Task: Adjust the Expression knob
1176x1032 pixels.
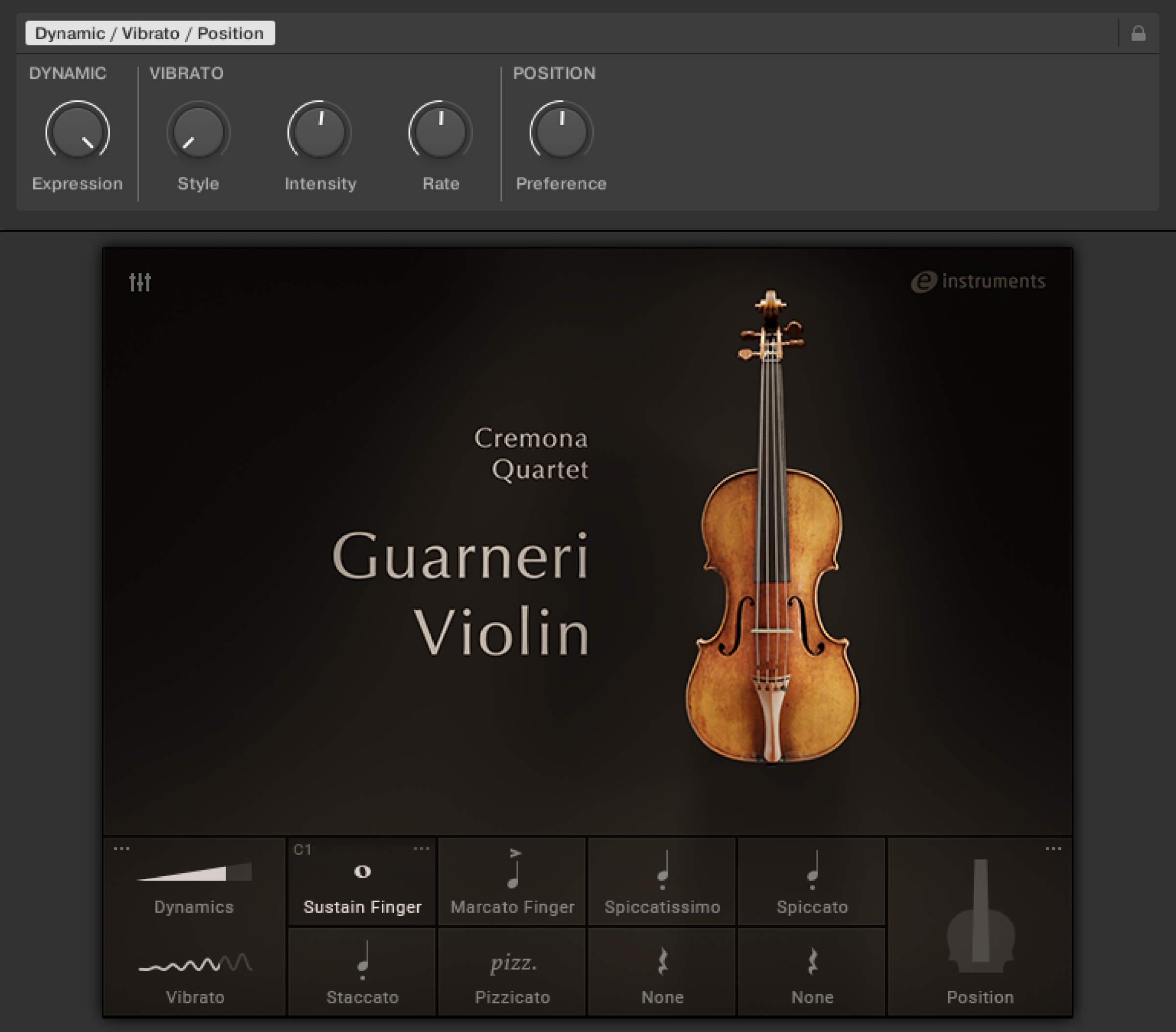Action: tap(78, 132)
